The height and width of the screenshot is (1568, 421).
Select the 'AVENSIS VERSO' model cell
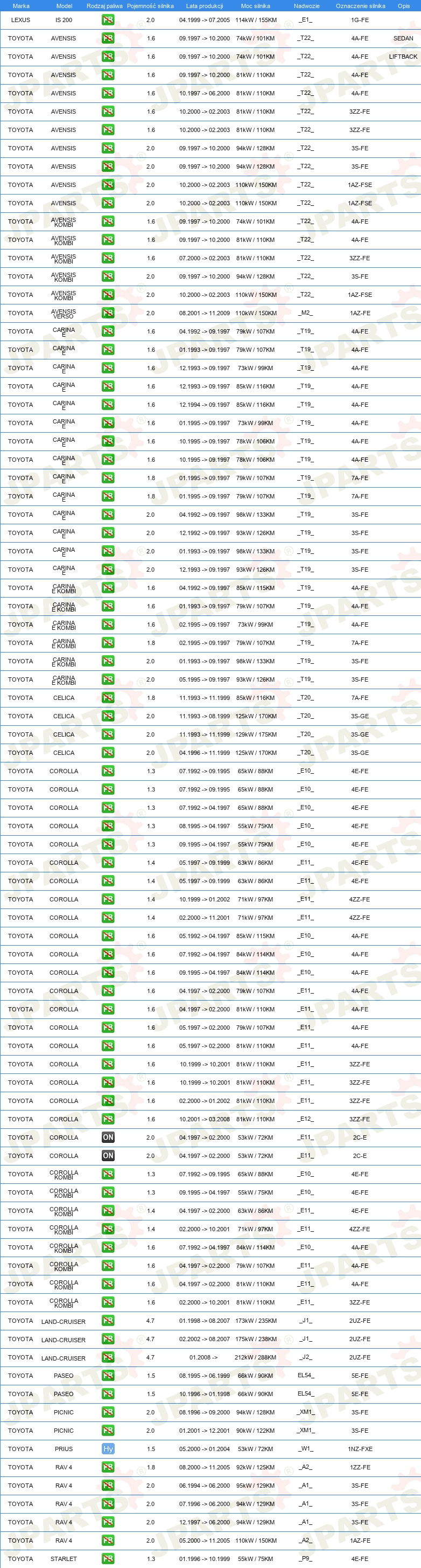64,314
